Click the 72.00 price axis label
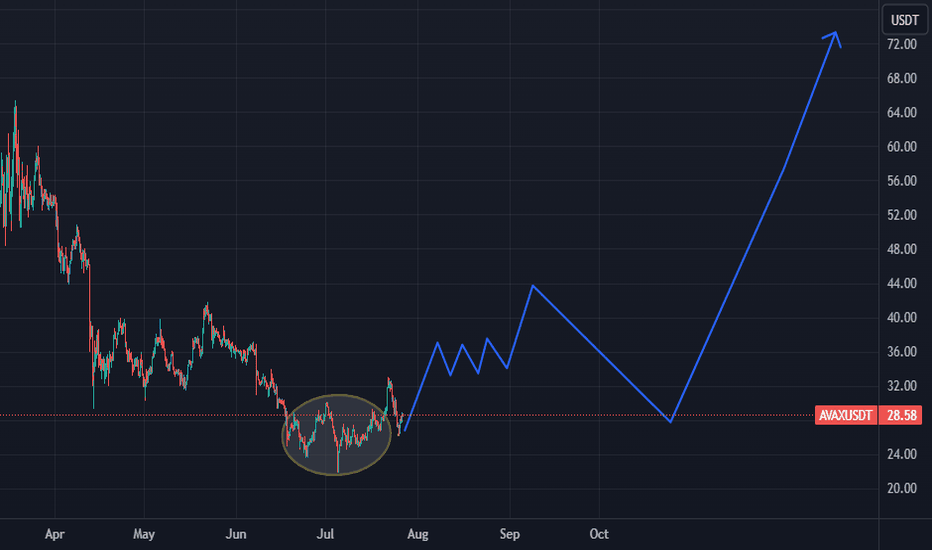This screenshot has width=932, height=550. pyautogui.click(x=902, y=44)
